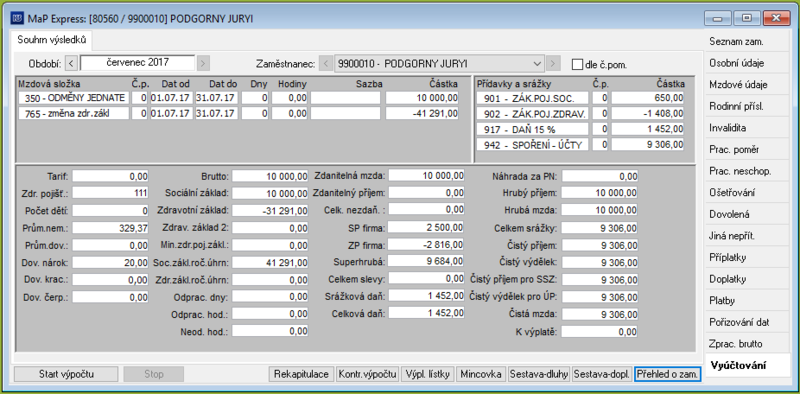Open Rekapitulace report
Viewport: 800px width, 394px height.
[x=301, y=374]
